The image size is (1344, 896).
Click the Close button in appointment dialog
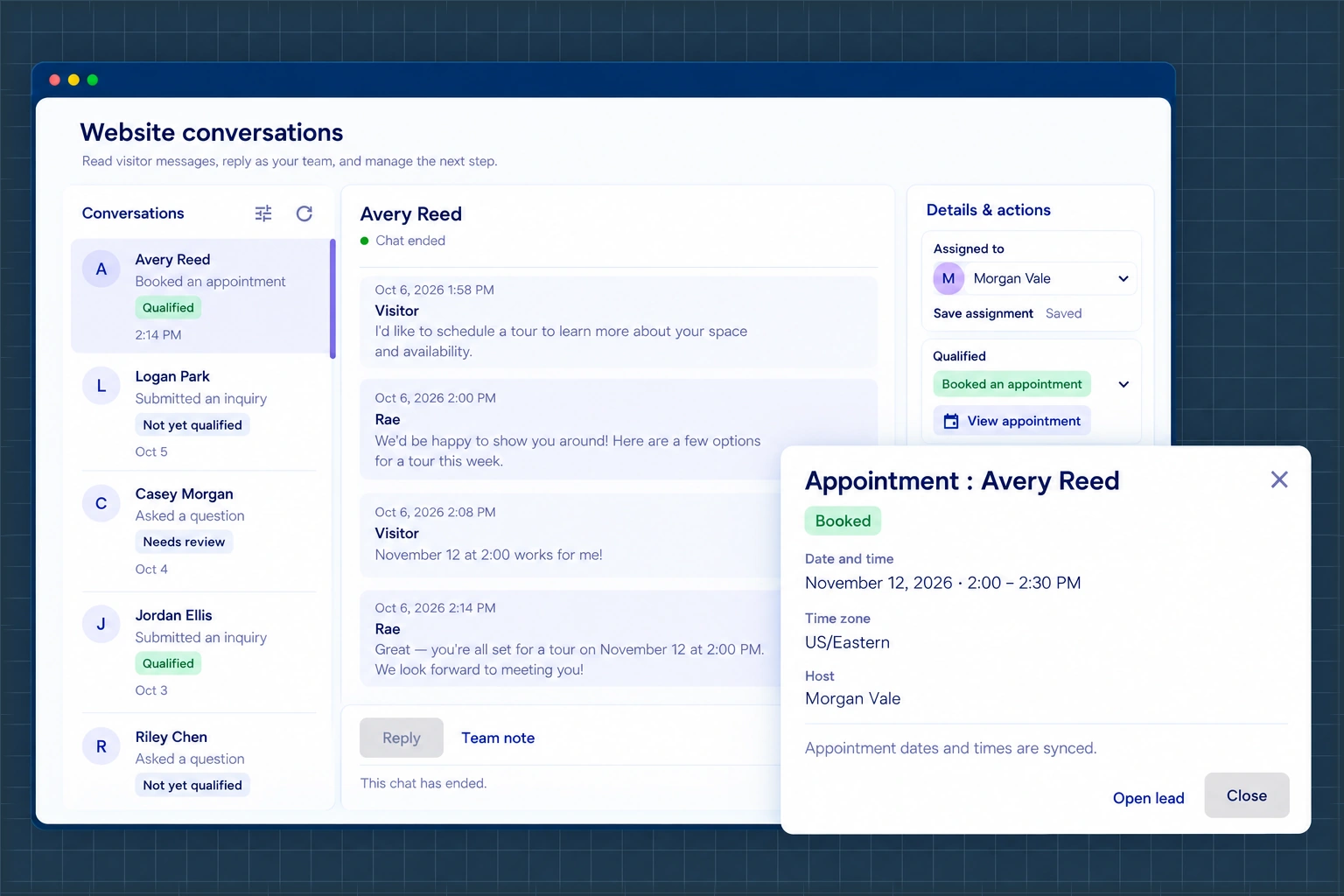click(1246, 795)
